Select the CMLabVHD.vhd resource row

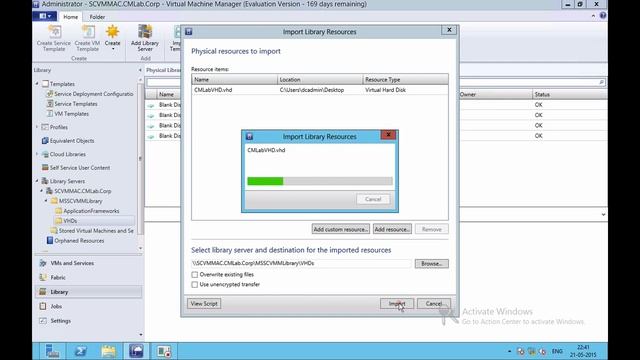pos(320,90)
